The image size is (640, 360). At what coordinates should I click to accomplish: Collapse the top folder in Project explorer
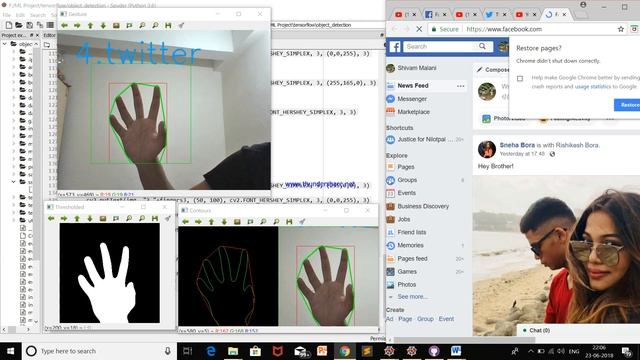(5, 44)
